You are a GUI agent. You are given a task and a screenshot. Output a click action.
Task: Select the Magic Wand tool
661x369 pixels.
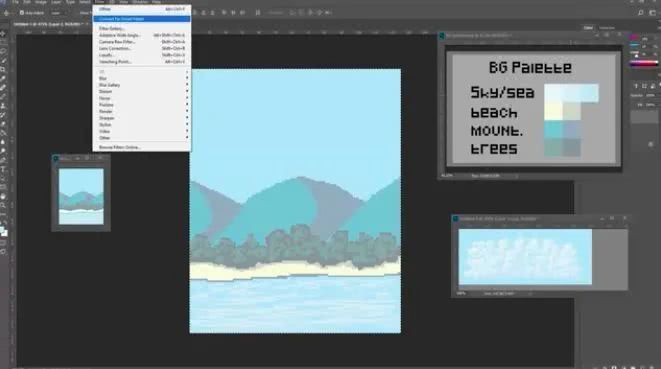pos(3,60)
